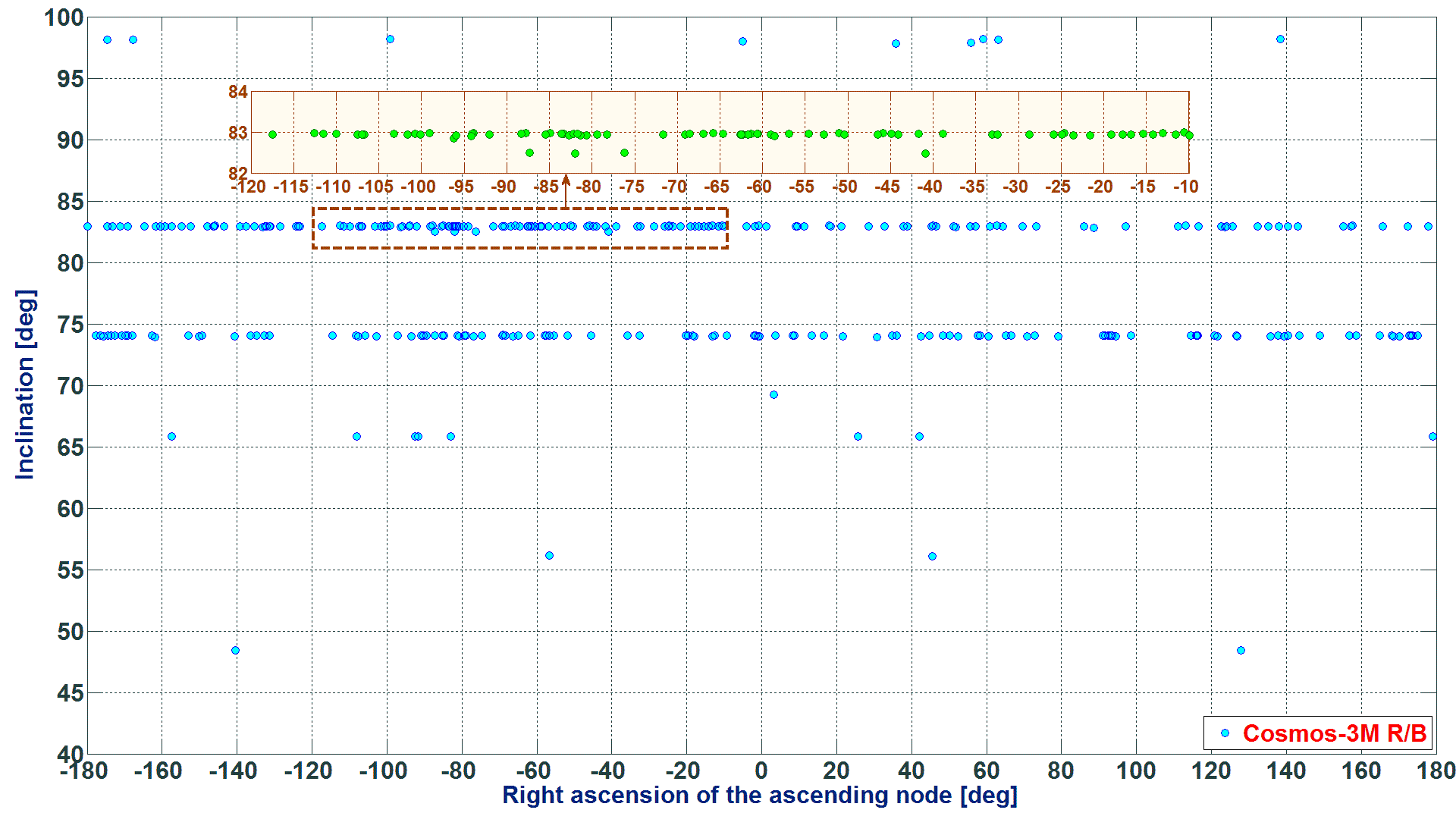This screenshot has height=813, width=1456.
Task: Click the 66° inclination point near RAAN -157
Action: coord(171,436)
